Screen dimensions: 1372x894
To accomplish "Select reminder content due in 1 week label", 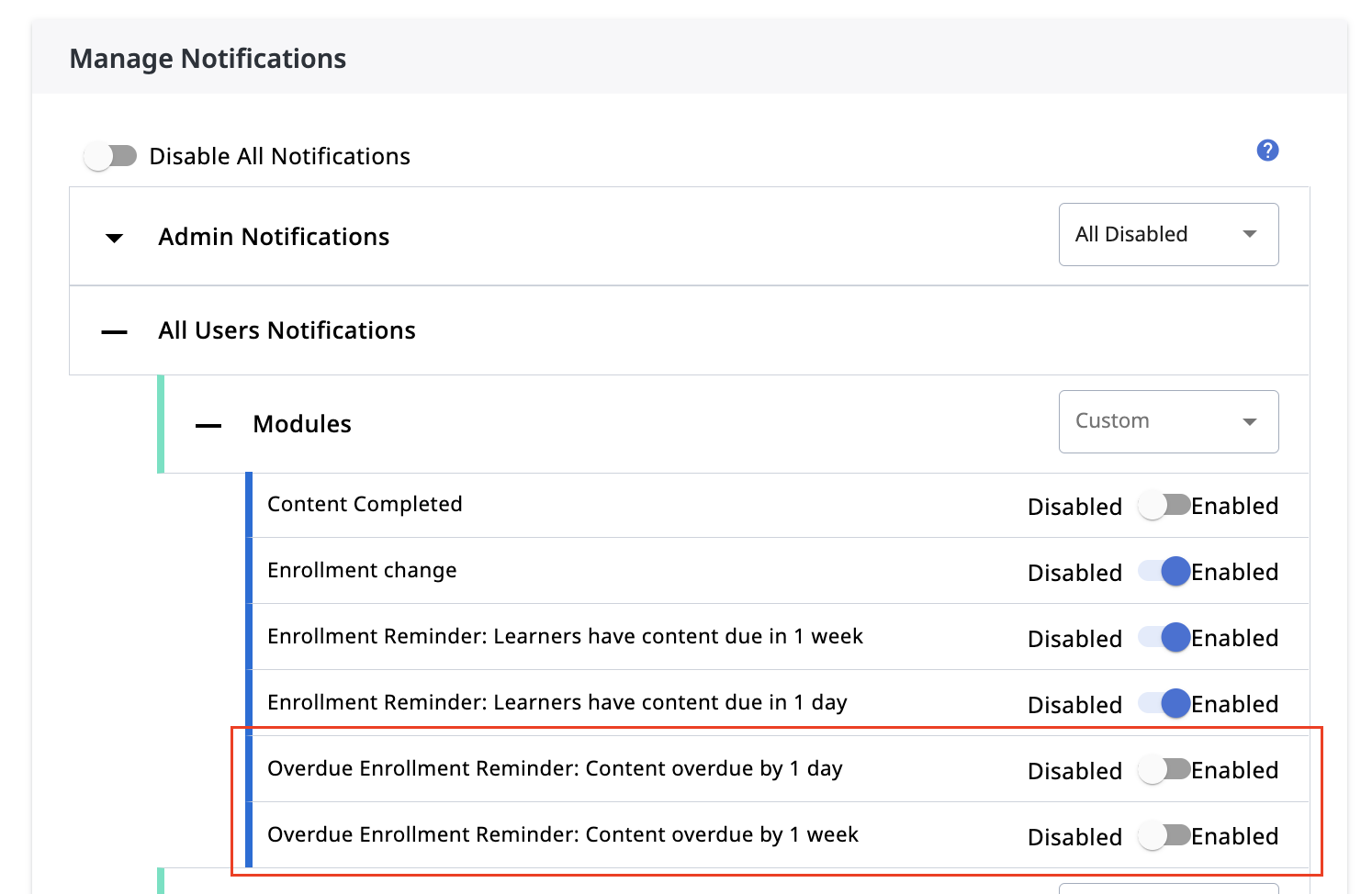I will (x=565, y=636).
